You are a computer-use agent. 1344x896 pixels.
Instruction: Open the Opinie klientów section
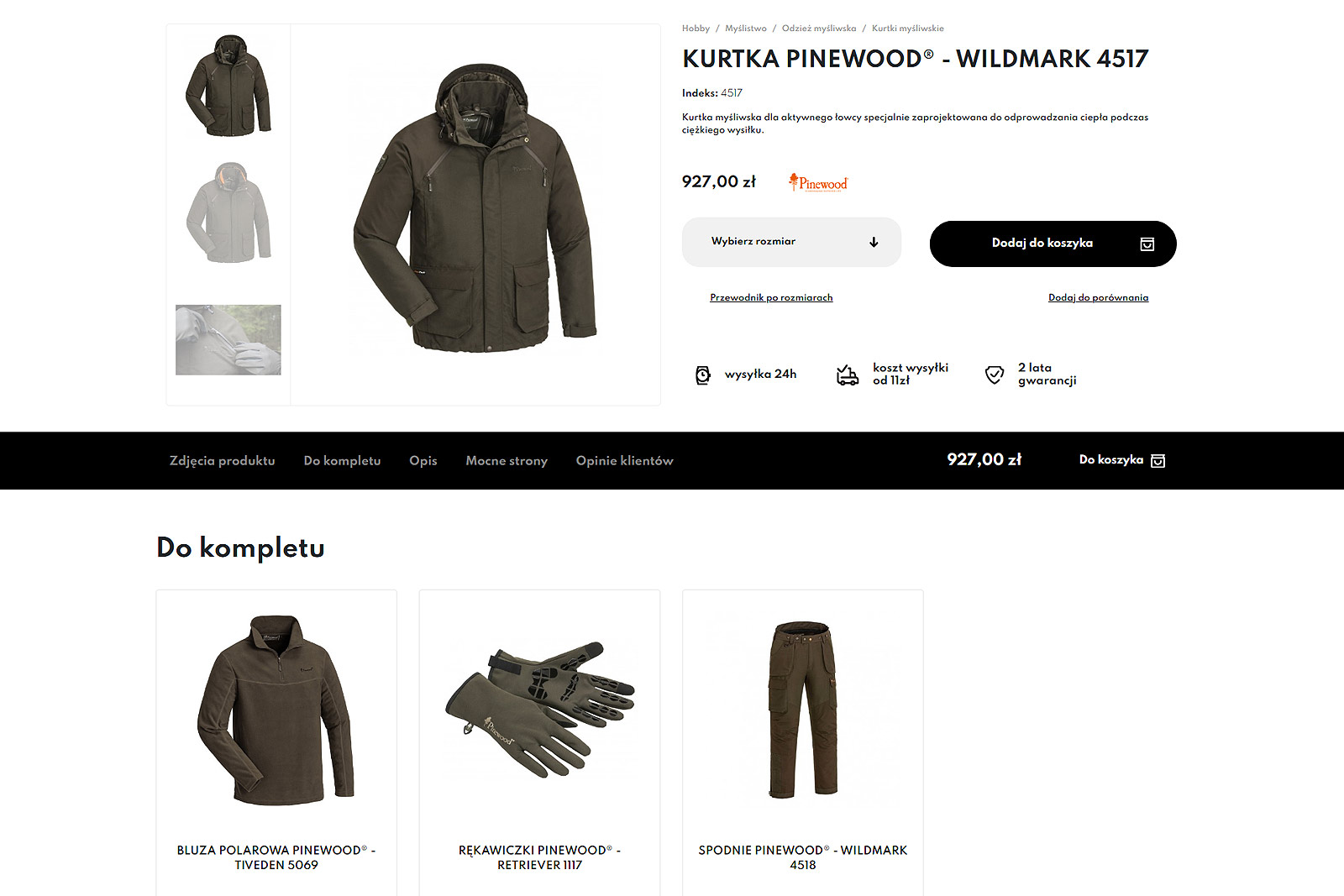[624, 460]
